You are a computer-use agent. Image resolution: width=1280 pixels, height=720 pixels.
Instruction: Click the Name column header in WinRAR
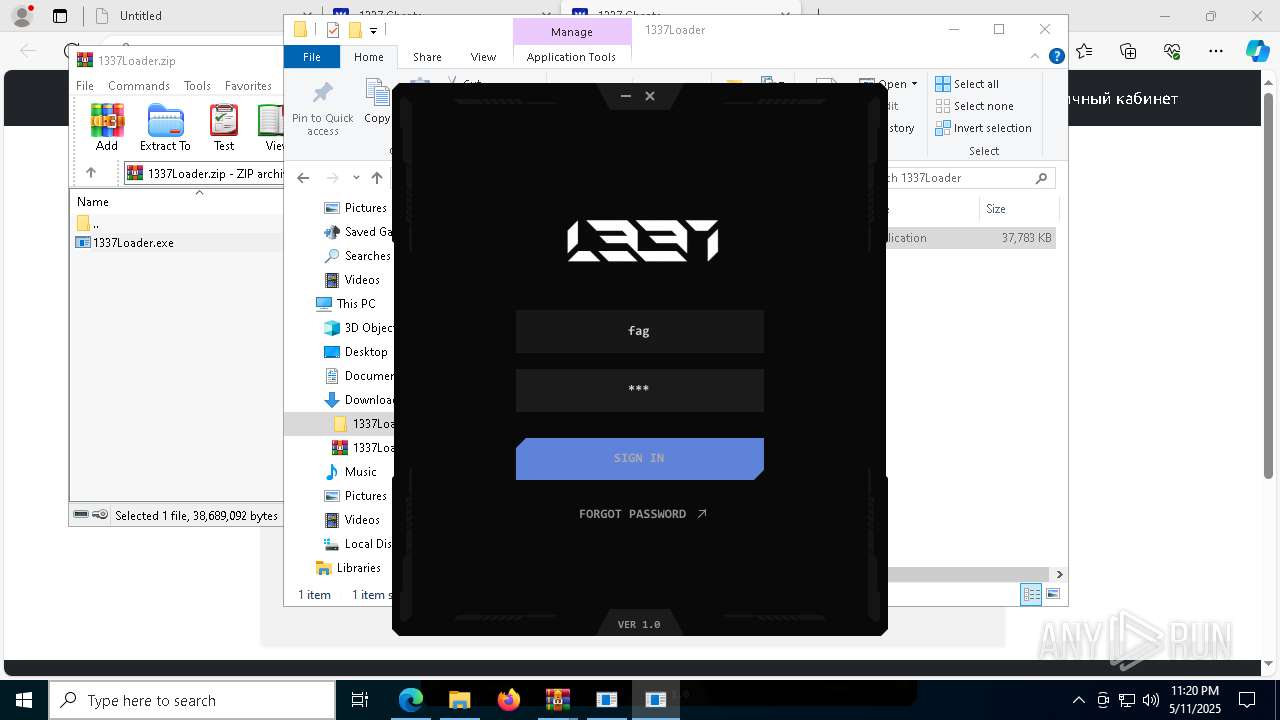(x=93, y=202)
